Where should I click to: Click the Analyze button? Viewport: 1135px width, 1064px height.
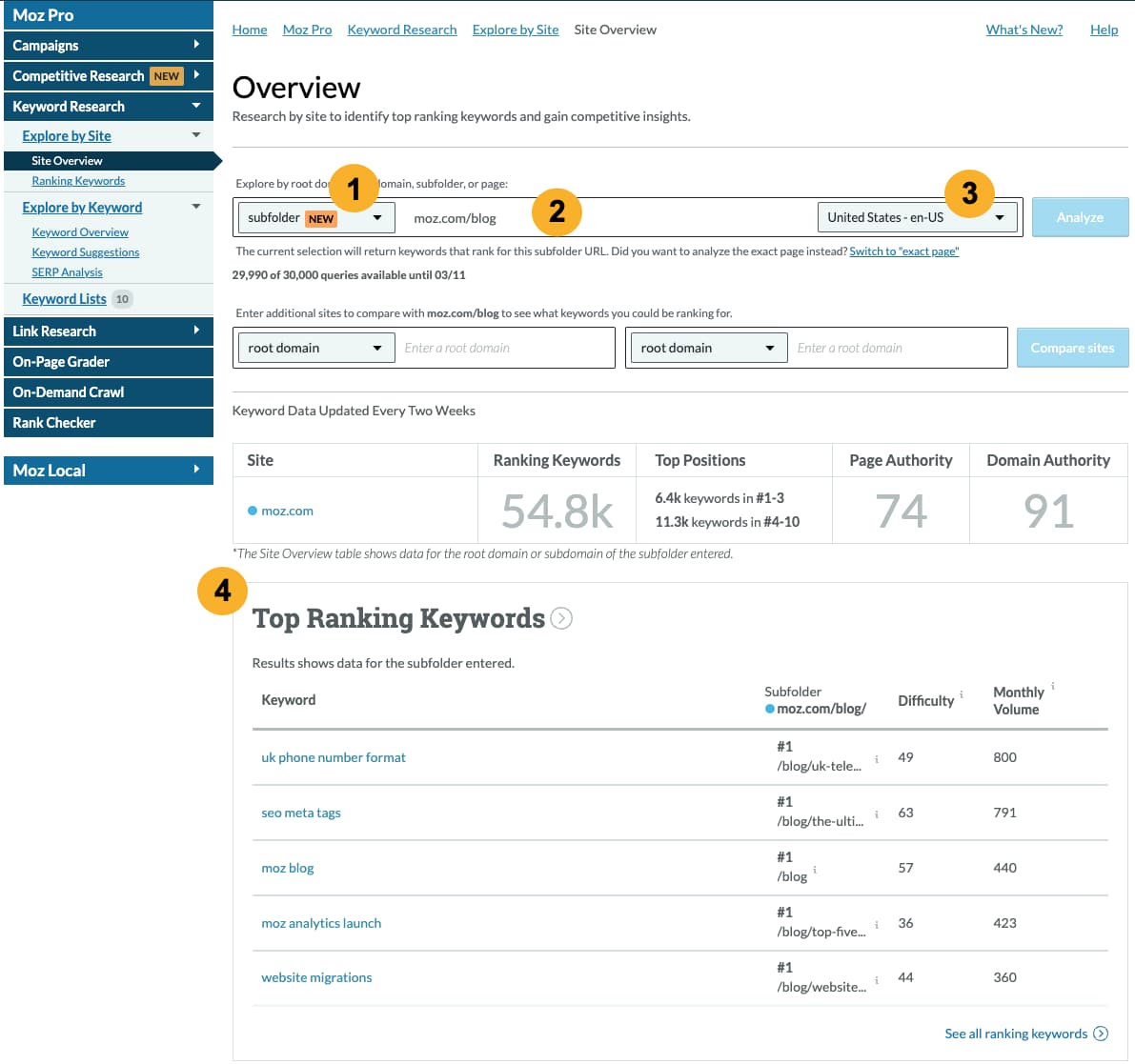[1080, 217]
